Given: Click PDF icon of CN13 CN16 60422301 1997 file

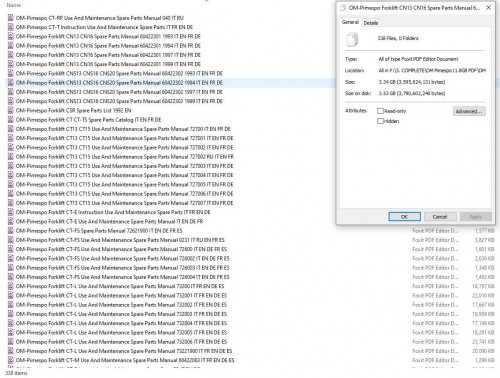Looking at the screenshot, I should click(x=11, y=55).
